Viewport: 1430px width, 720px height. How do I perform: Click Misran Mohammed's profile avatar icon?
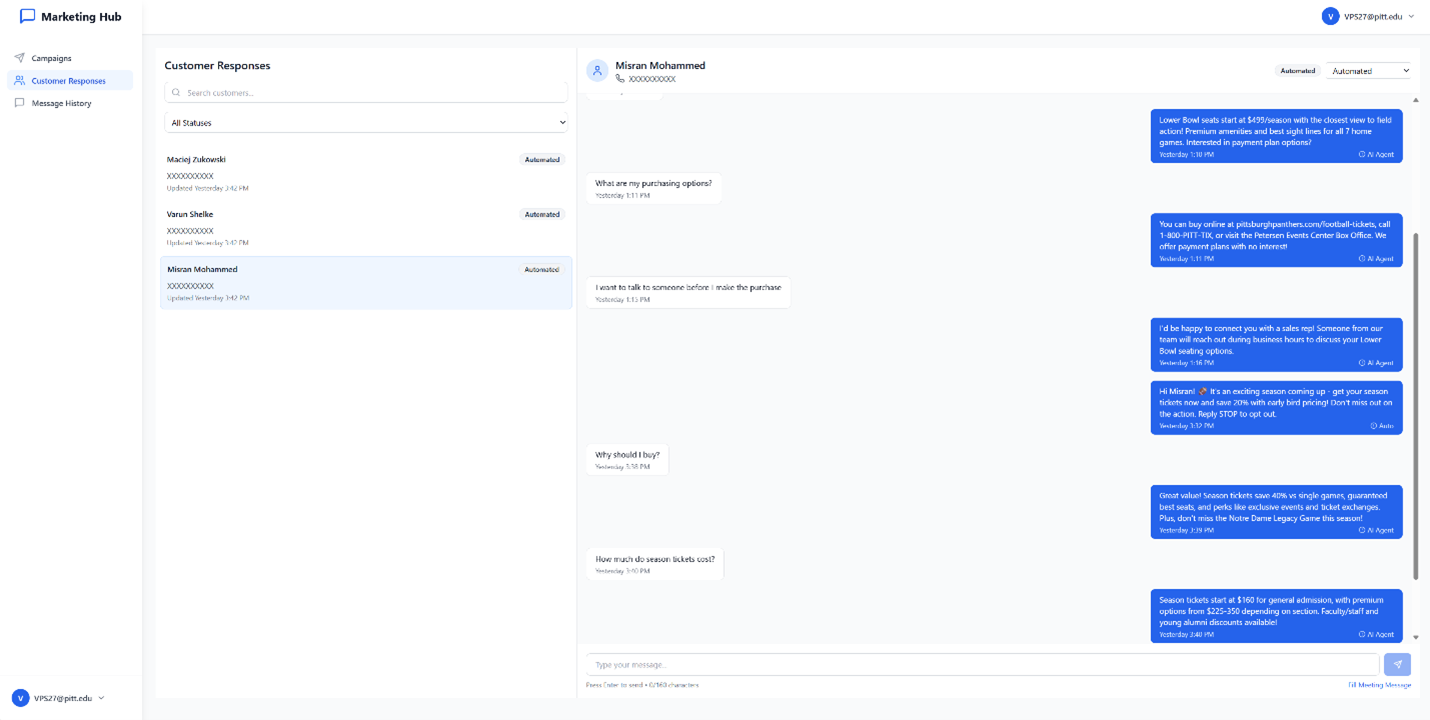point(597,71)
